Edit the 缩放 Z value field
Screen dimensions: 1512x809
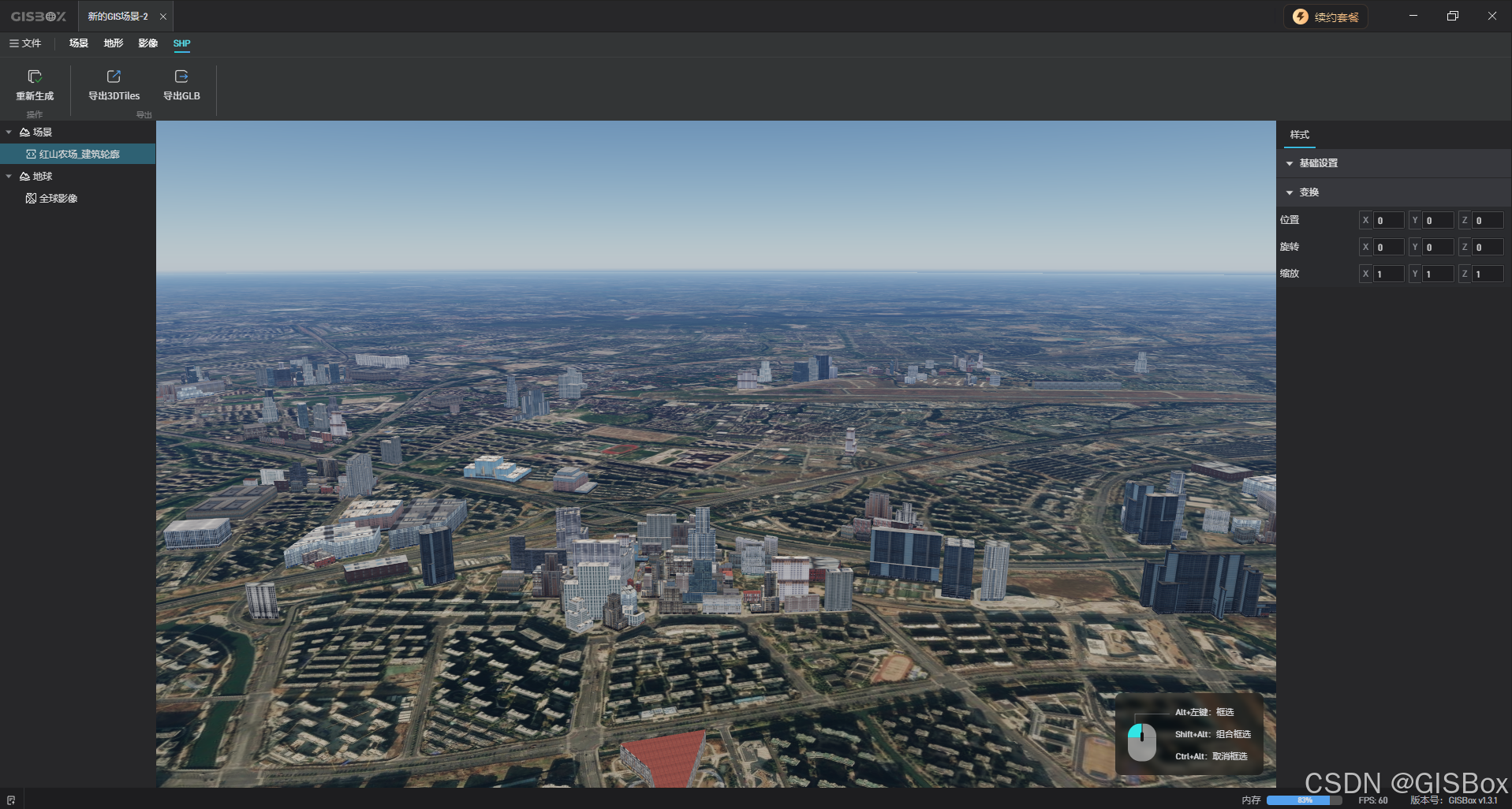point(1488,274)
